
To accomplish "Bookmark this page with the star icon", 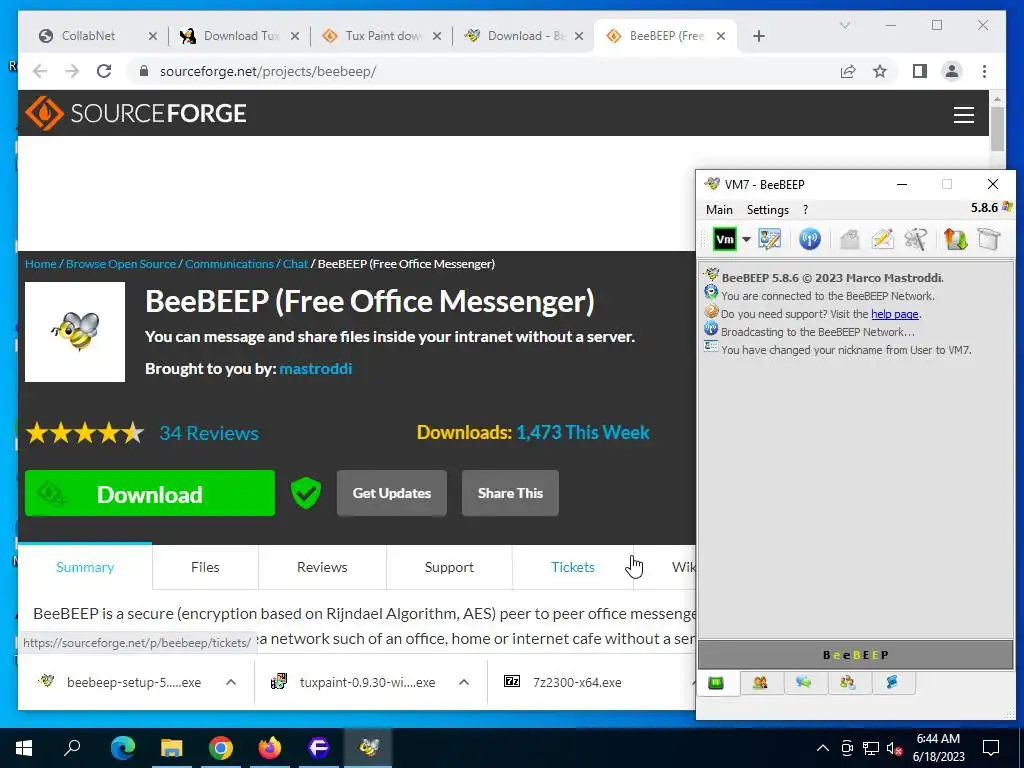I will 880,71.
